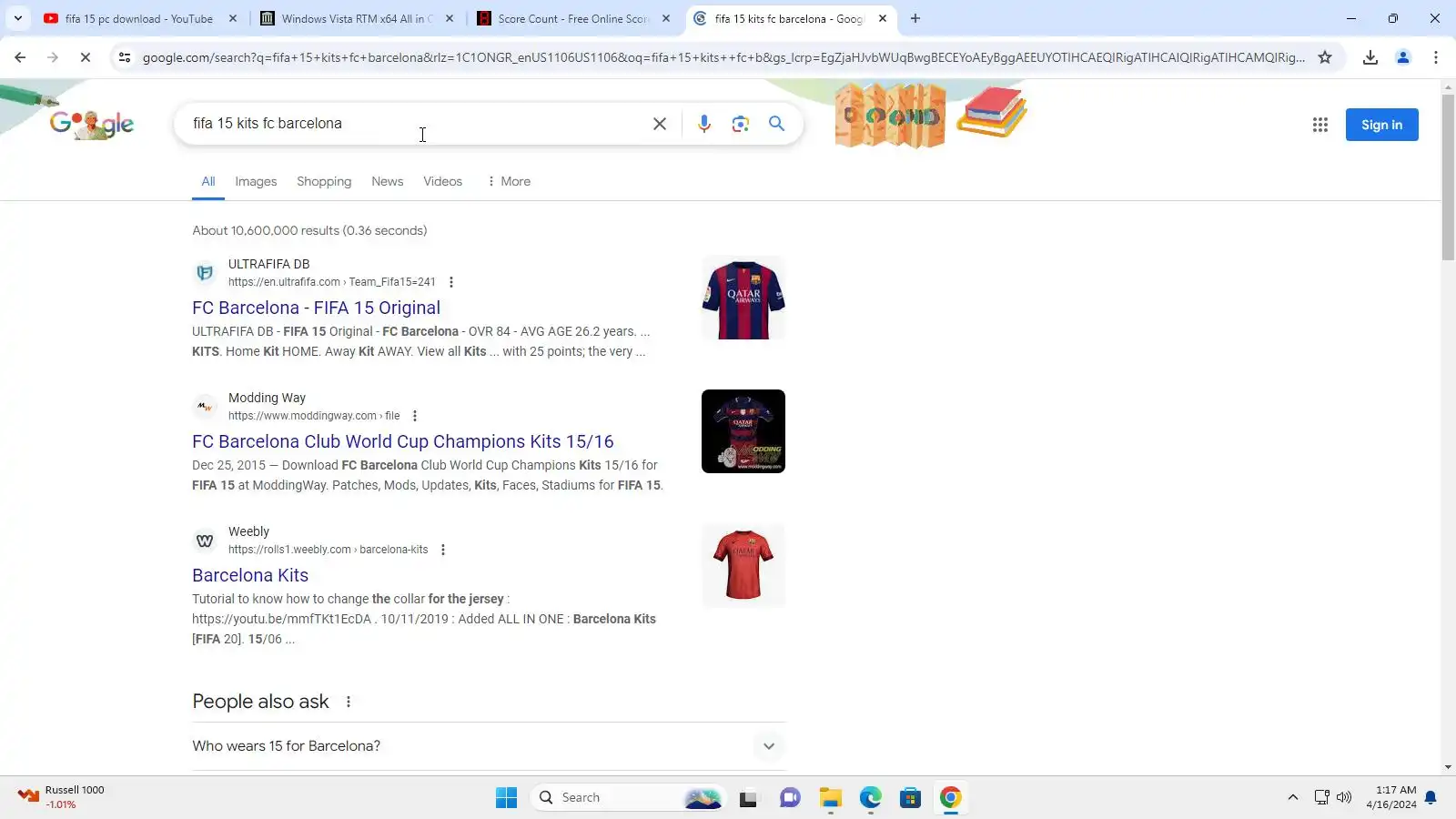Stop loading the page
Viewport: 1456px width, 819px height.
click(x=86, y=57)
